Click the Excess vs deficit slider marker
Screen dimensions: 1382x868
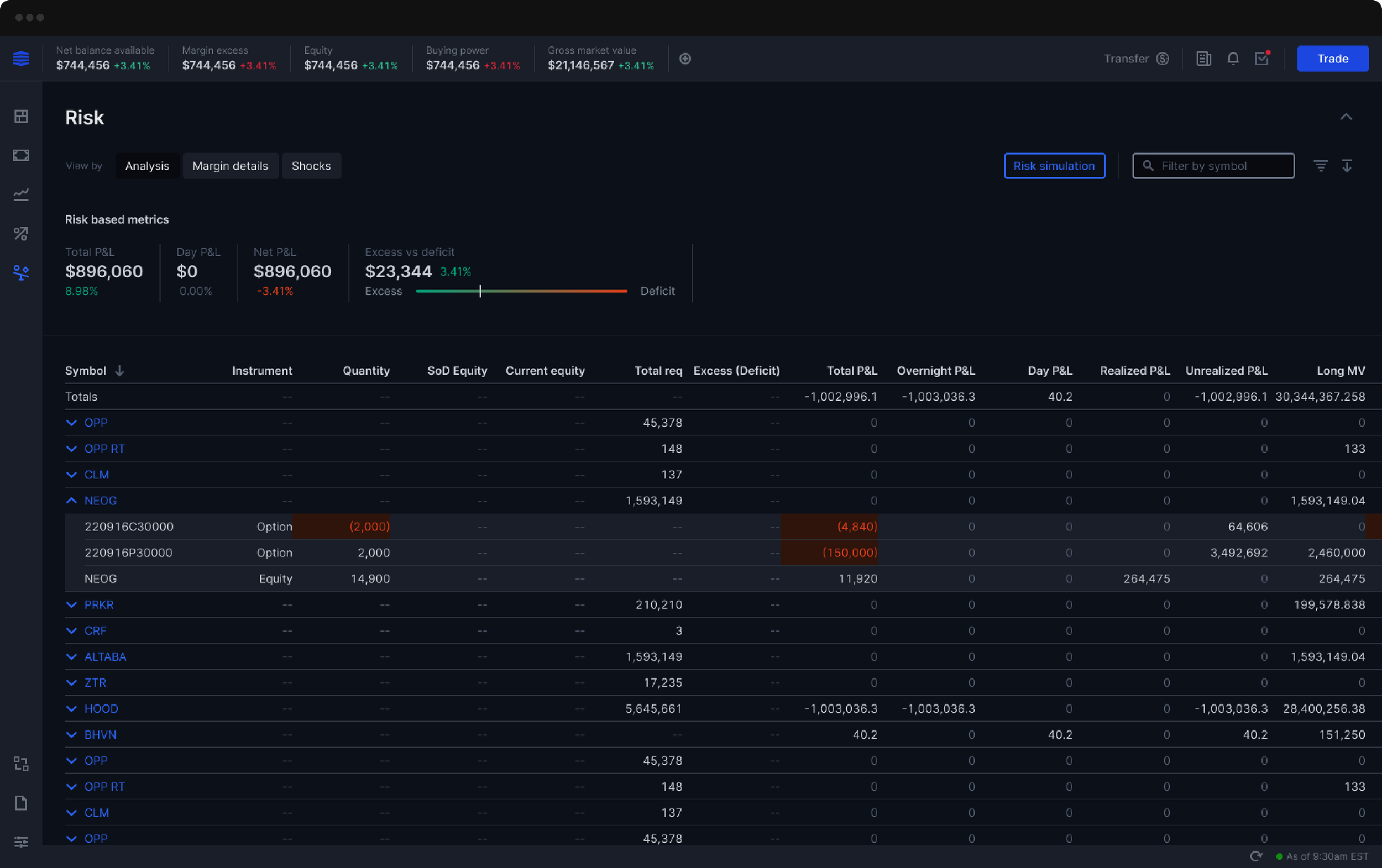(480, 291)
